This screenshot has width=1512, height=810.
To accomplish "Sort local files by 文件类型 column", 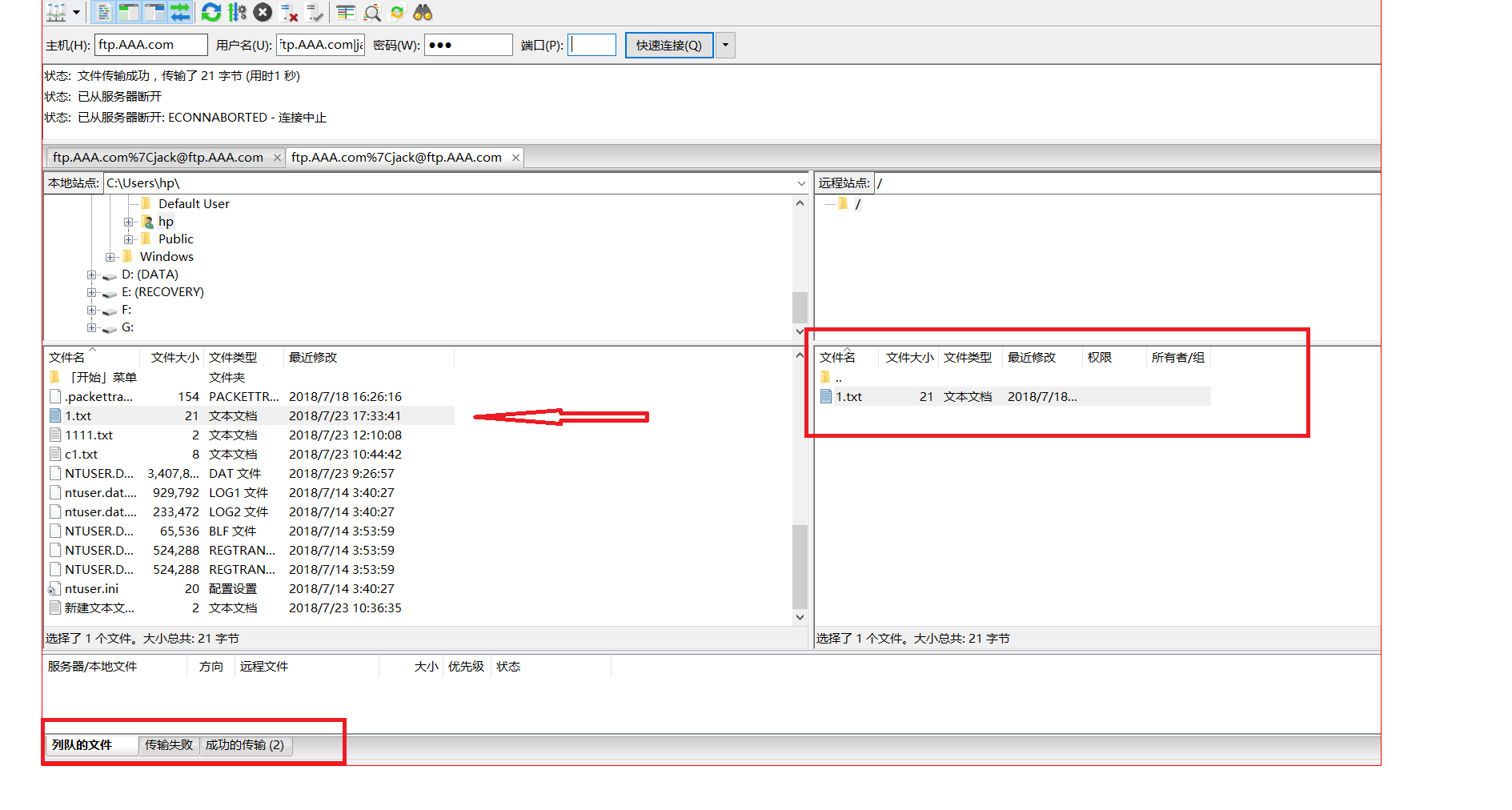I will point(244,358).
